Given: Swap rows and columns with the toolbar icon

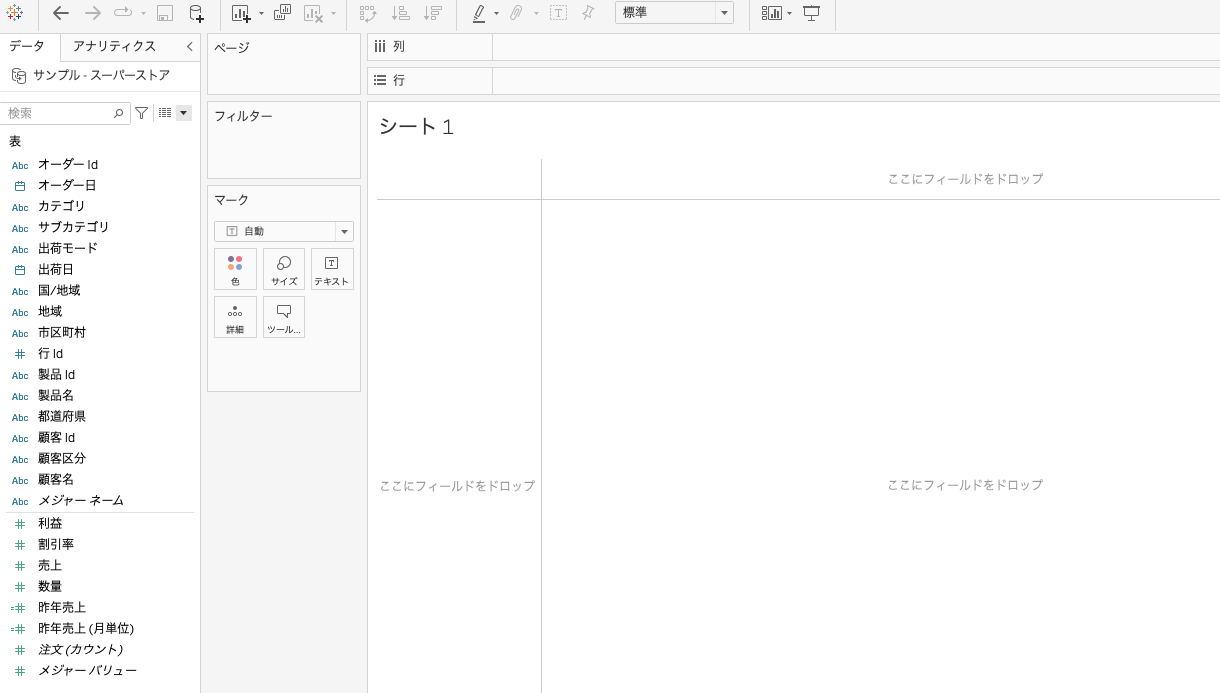Looking at the screenshot, I should [x=368, y=13].
